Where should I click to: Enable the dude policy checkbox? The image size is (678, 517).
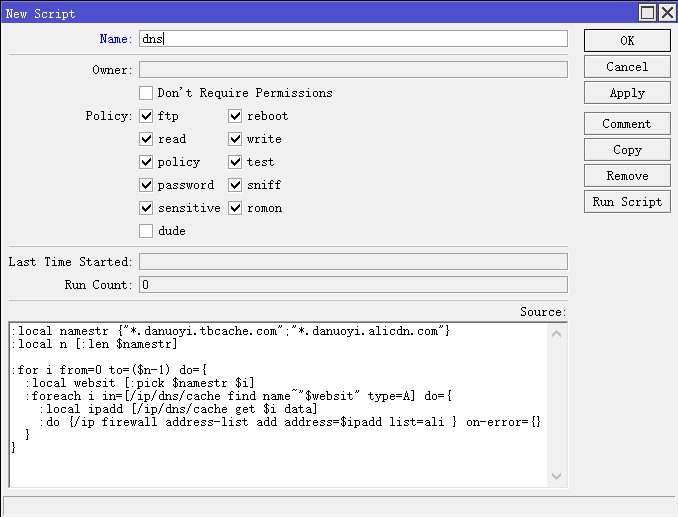click(147, 231)
